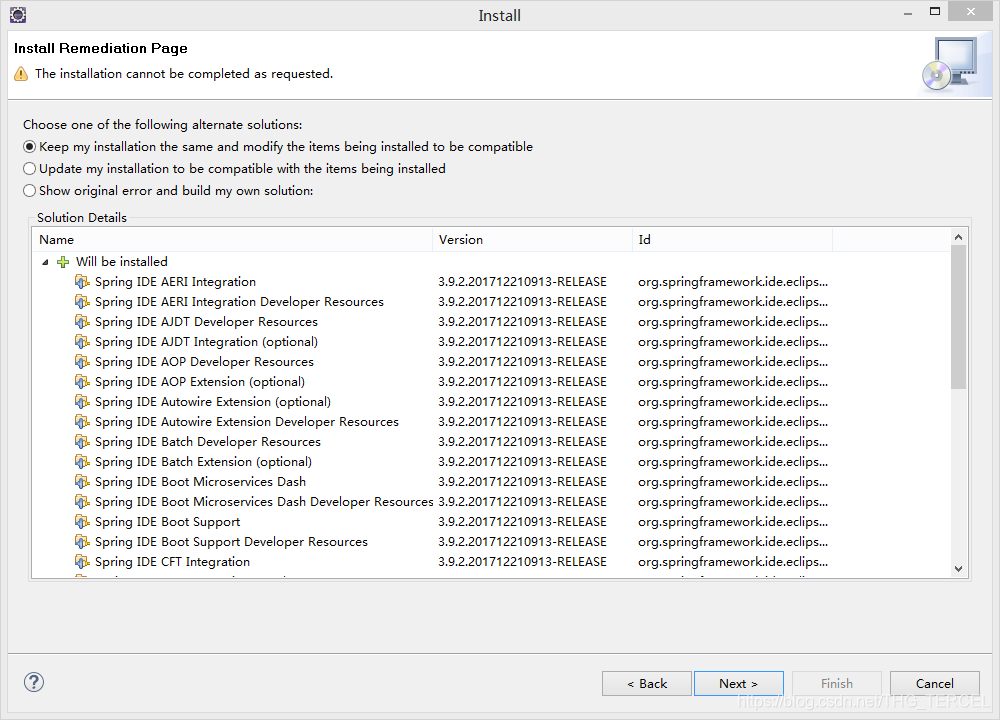This screenshot has width=1000, height=720.
Task: Cancel the installation dialog
Action: [935, 684]
